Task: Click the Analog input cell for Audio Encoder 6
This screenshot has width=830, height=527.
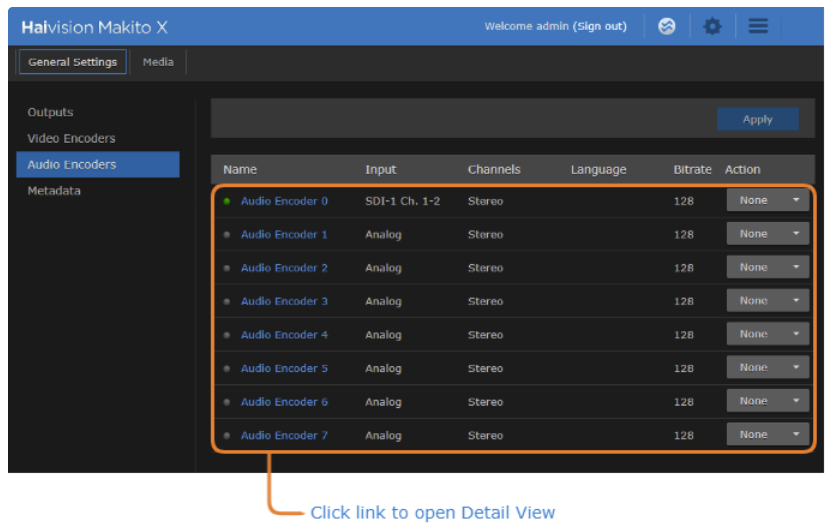Action: click(x=383, y=402)
